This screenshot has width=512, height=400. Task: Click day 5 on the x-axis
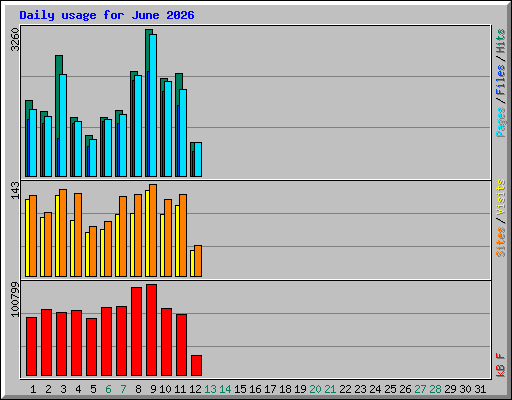[93, 389]
